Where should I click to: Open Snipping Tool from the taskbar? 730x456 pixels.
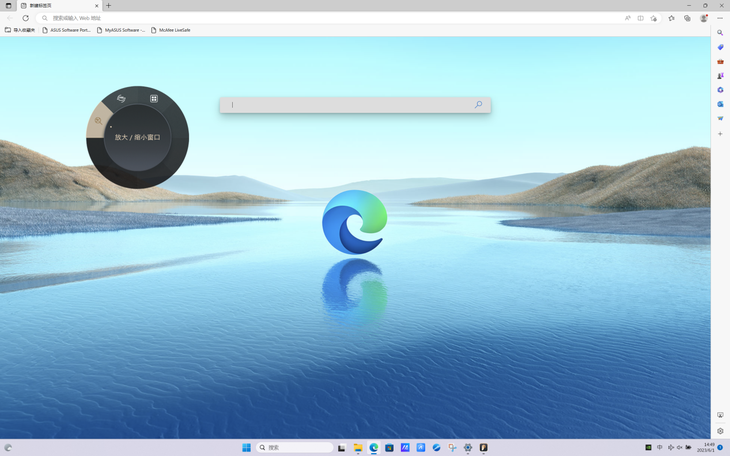tap(452, 448)
